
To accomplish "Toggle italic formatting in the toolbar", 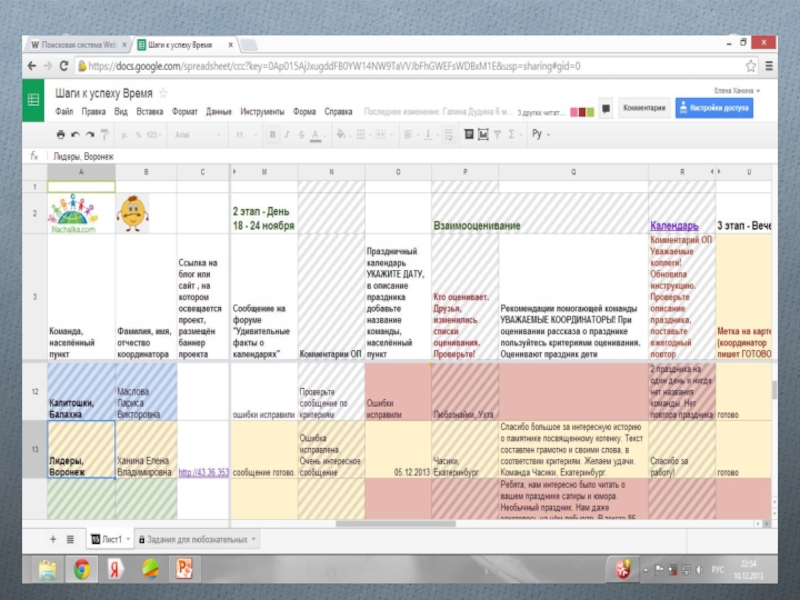I will pyautogui.click(x=288, y=134).
